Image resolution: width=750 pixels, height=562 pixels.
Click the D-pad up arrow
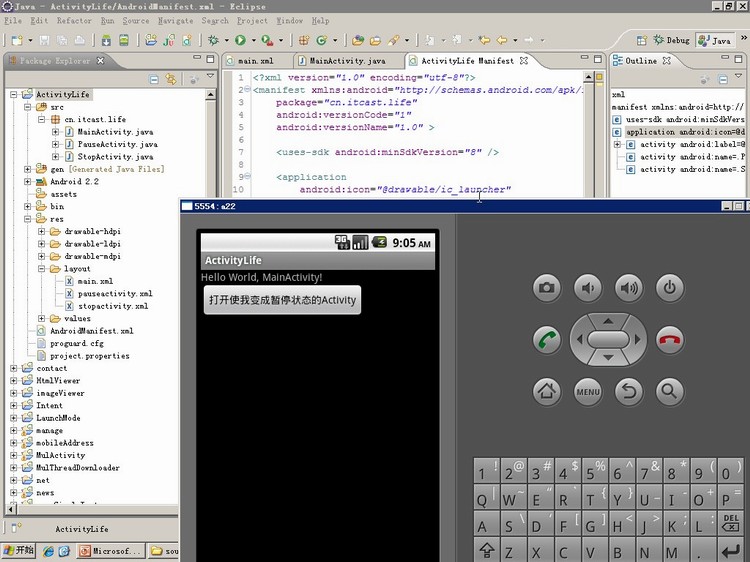(608, 321)
